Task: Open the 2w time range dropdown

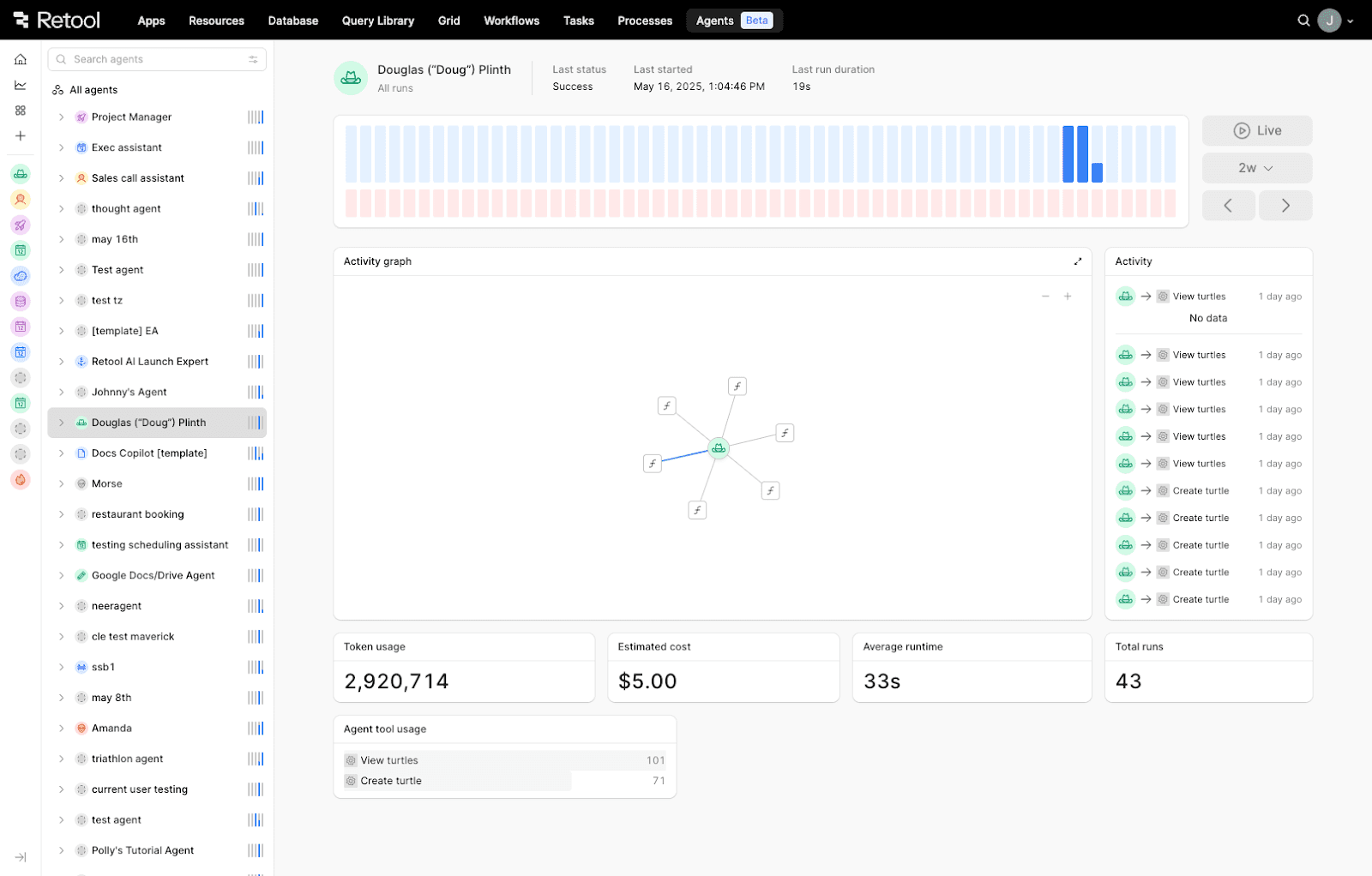Action: point(1257,168)
